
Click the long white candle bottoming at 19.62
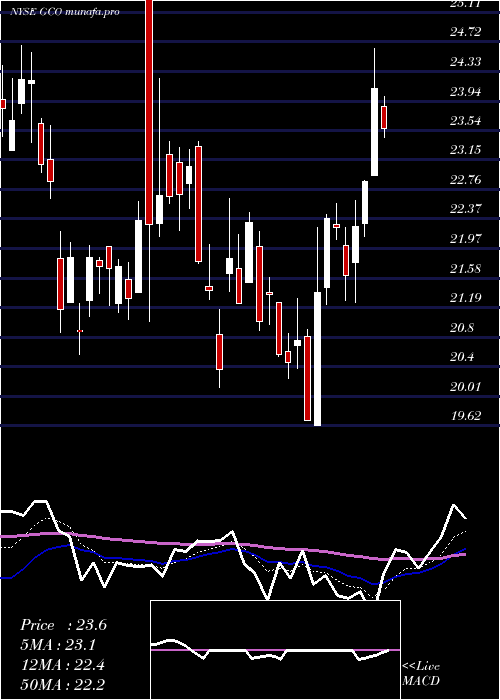317,358
